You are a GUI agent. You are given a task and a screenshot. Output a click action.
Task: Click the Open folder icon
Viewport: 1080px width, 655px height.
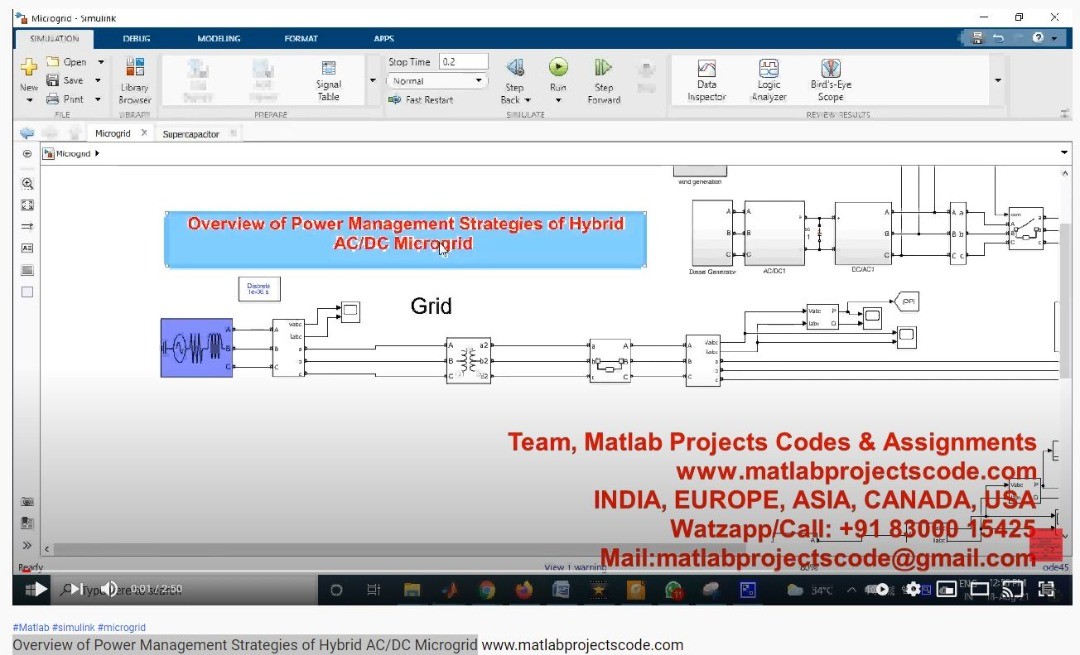point(53,61)
